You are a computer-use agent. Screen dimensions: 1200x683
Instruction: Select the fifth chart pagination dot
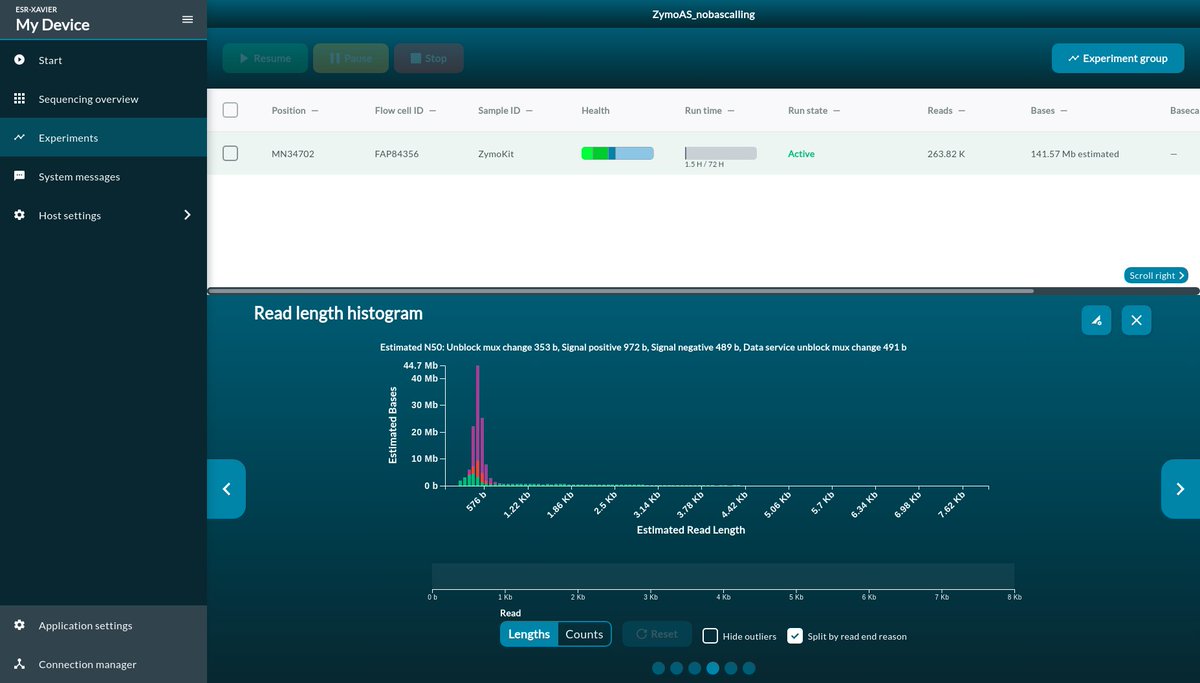coord(731,668)
